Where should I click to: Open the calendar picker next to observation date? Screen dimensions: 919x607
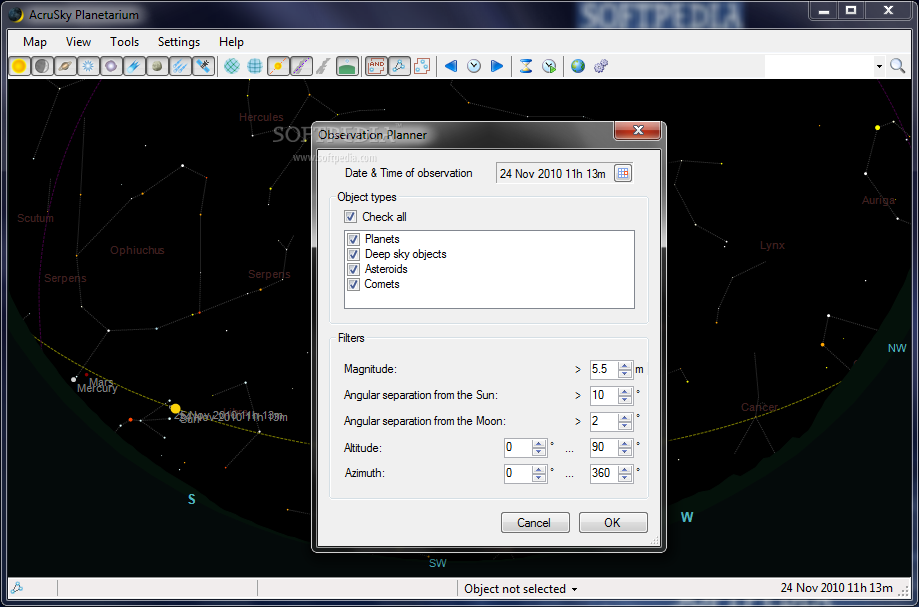623,173
